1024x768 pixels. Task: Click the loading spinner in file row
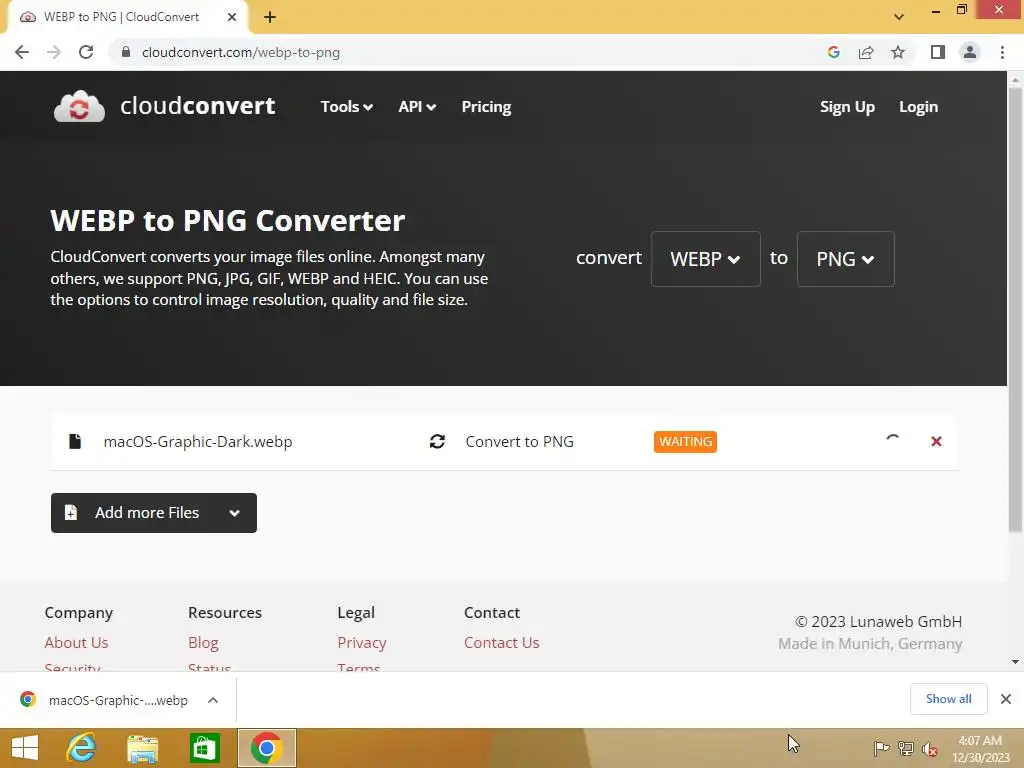893,440
